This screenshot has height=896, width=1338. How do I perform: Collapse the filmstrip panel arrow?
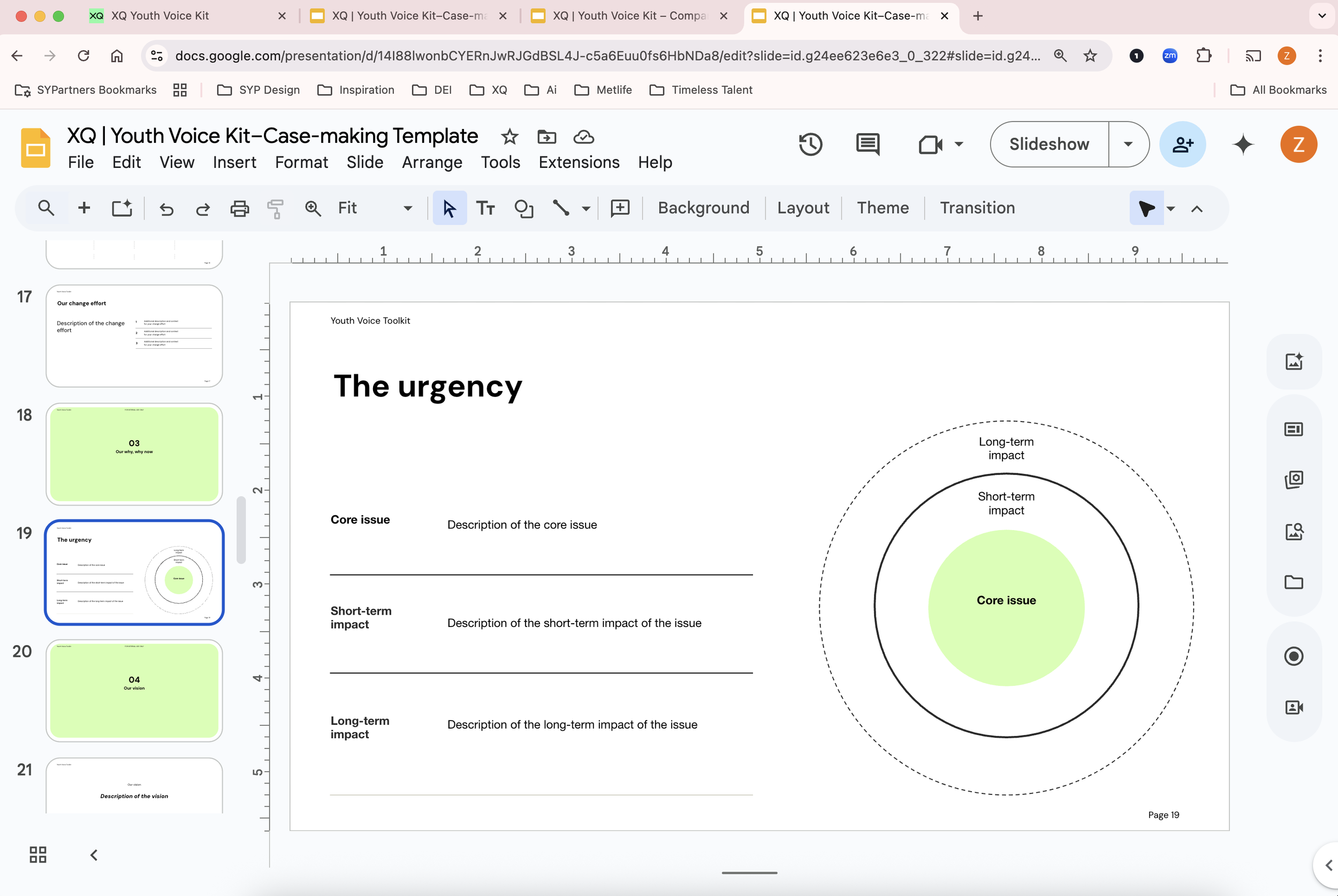[x=94, y=854]
